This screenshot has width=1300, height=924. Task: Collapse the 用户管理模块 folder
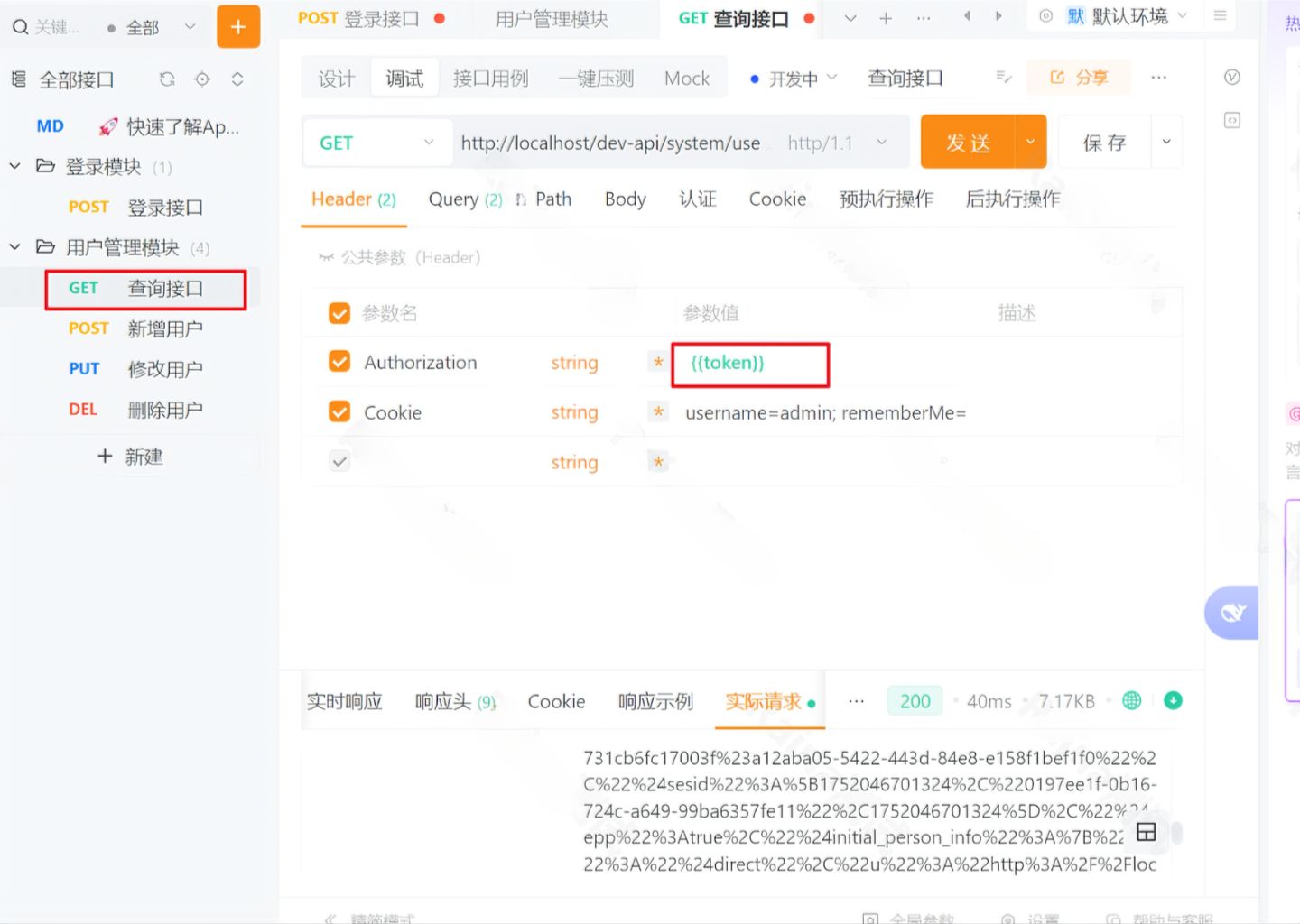[14, 246]
